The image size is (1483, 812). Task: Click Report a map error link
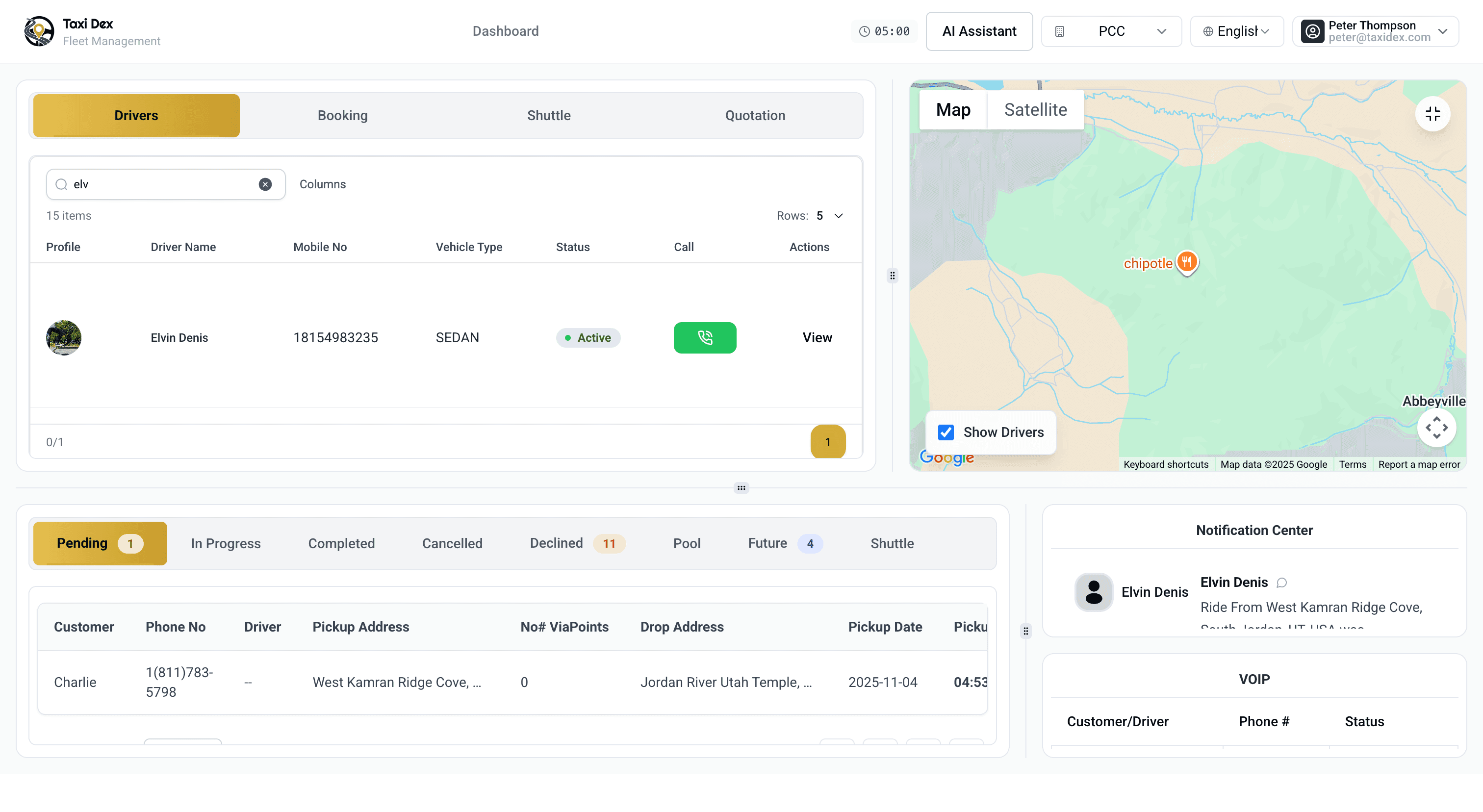click(1419, 464)
